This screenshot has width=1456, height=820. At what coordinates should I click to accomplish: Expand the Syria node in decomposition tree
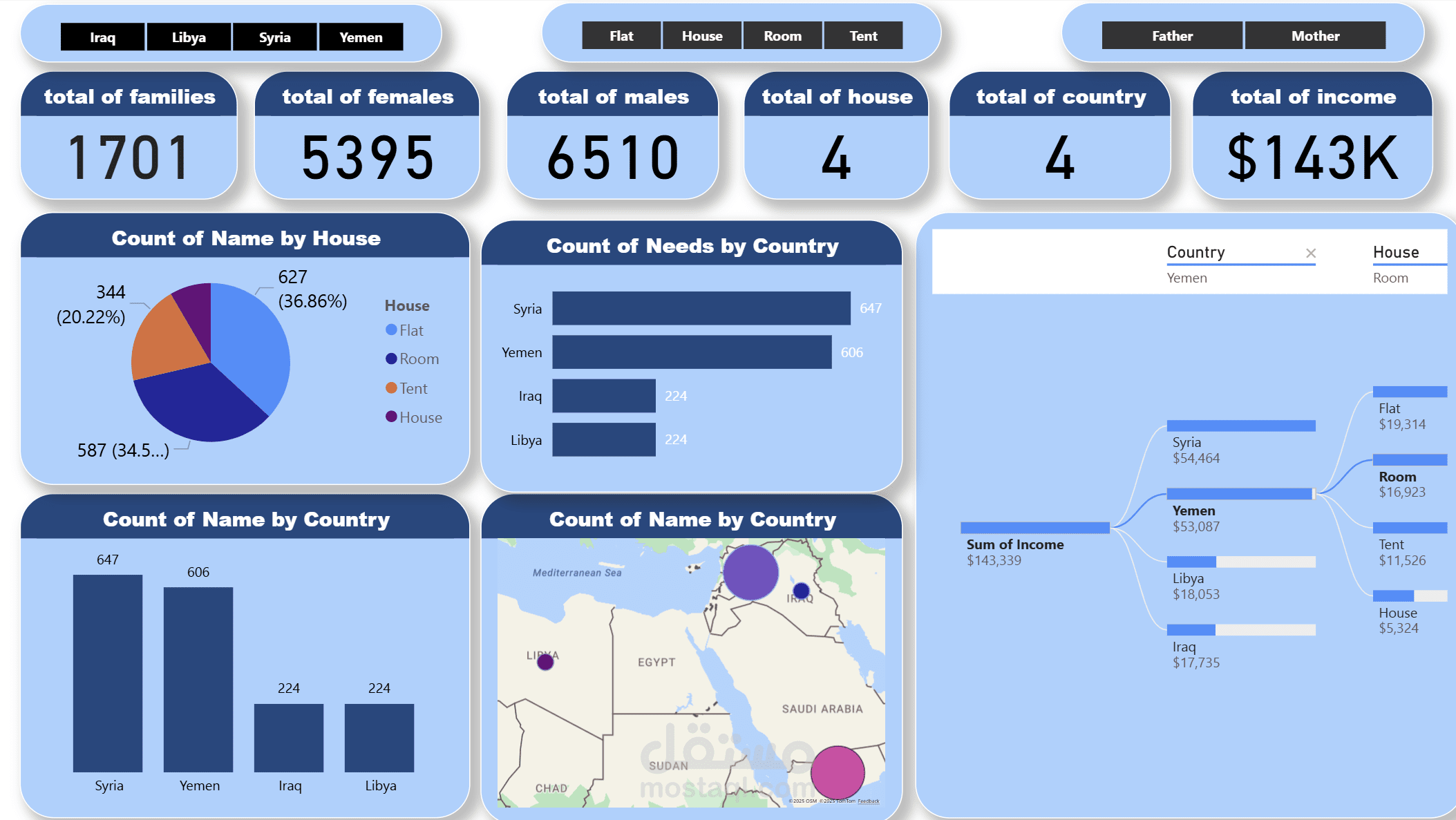coord(1241,426)
